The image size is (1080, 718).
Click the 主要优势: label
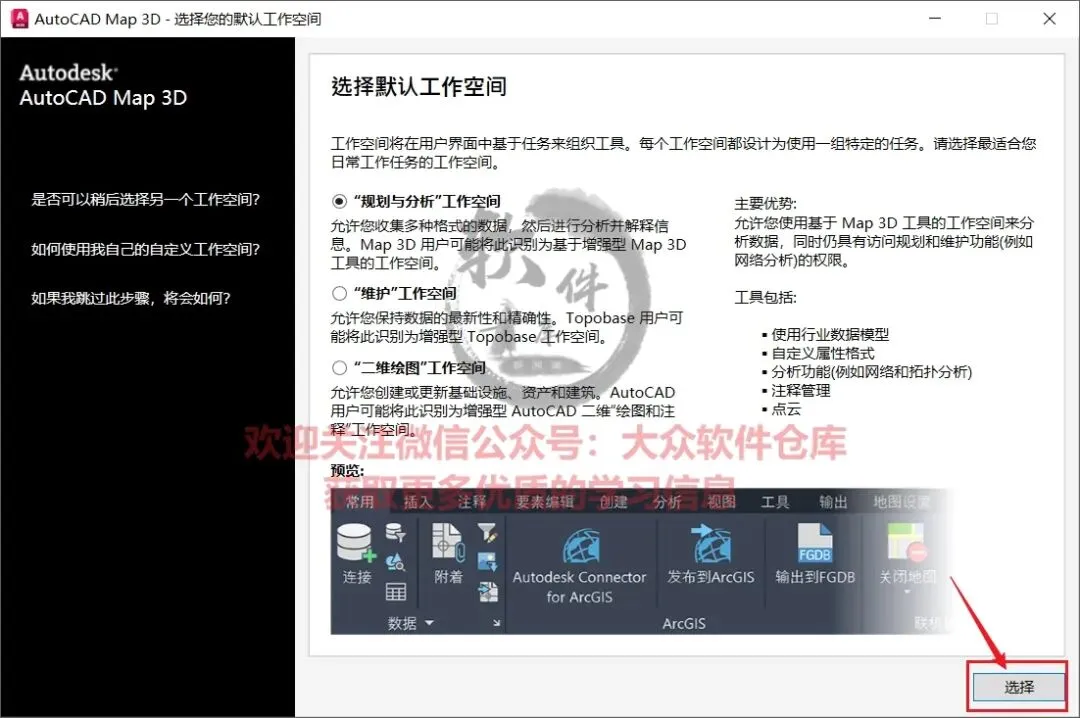pos(765,204)
